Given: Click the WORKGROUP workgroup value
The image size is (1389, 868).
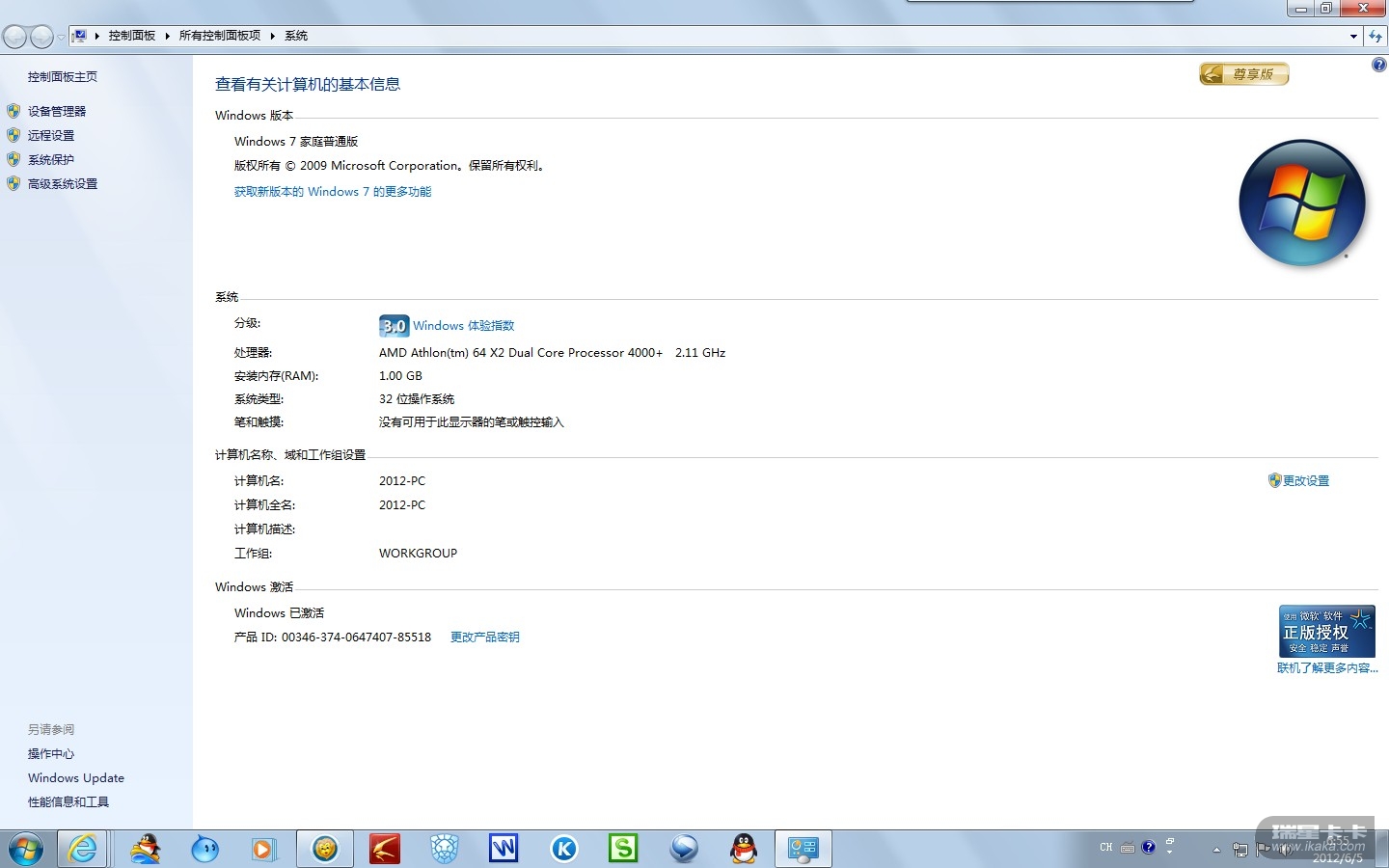Looking at the screenshot, I should tap(418, 554).
